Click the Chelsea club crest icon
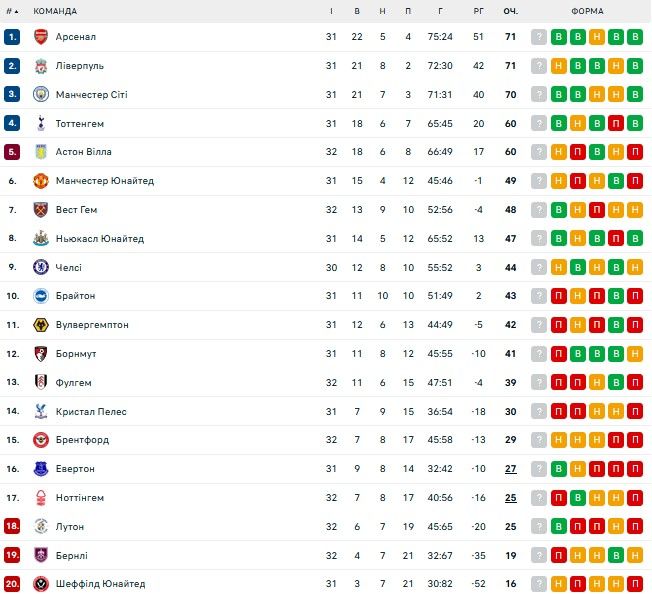Image resolution: width=652 pixels, height=594 pixels. point(41,268)
